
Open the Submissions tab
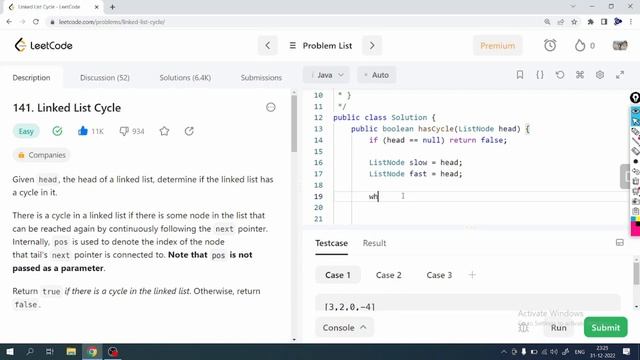click(x=261, y=78)
